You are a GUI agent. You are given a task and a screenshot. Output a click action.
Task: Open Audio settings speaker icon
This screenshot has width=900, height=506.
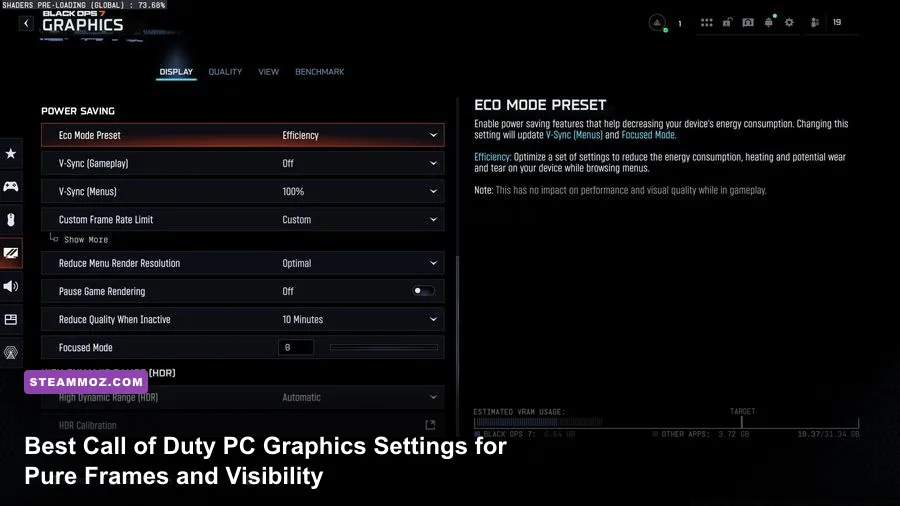pyautogui.click(x=11, y=286)
